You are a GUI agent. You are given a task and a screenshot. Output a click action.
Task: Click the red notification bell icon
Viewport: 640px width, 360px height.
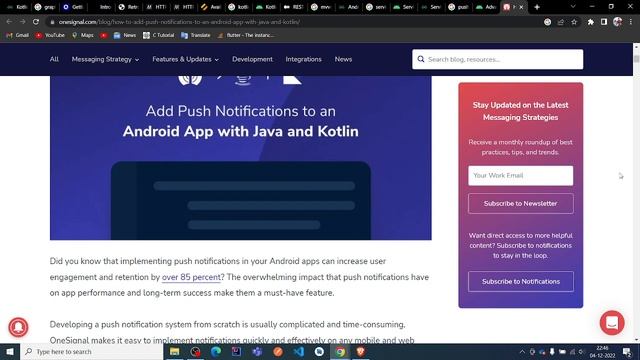[18, 327]
